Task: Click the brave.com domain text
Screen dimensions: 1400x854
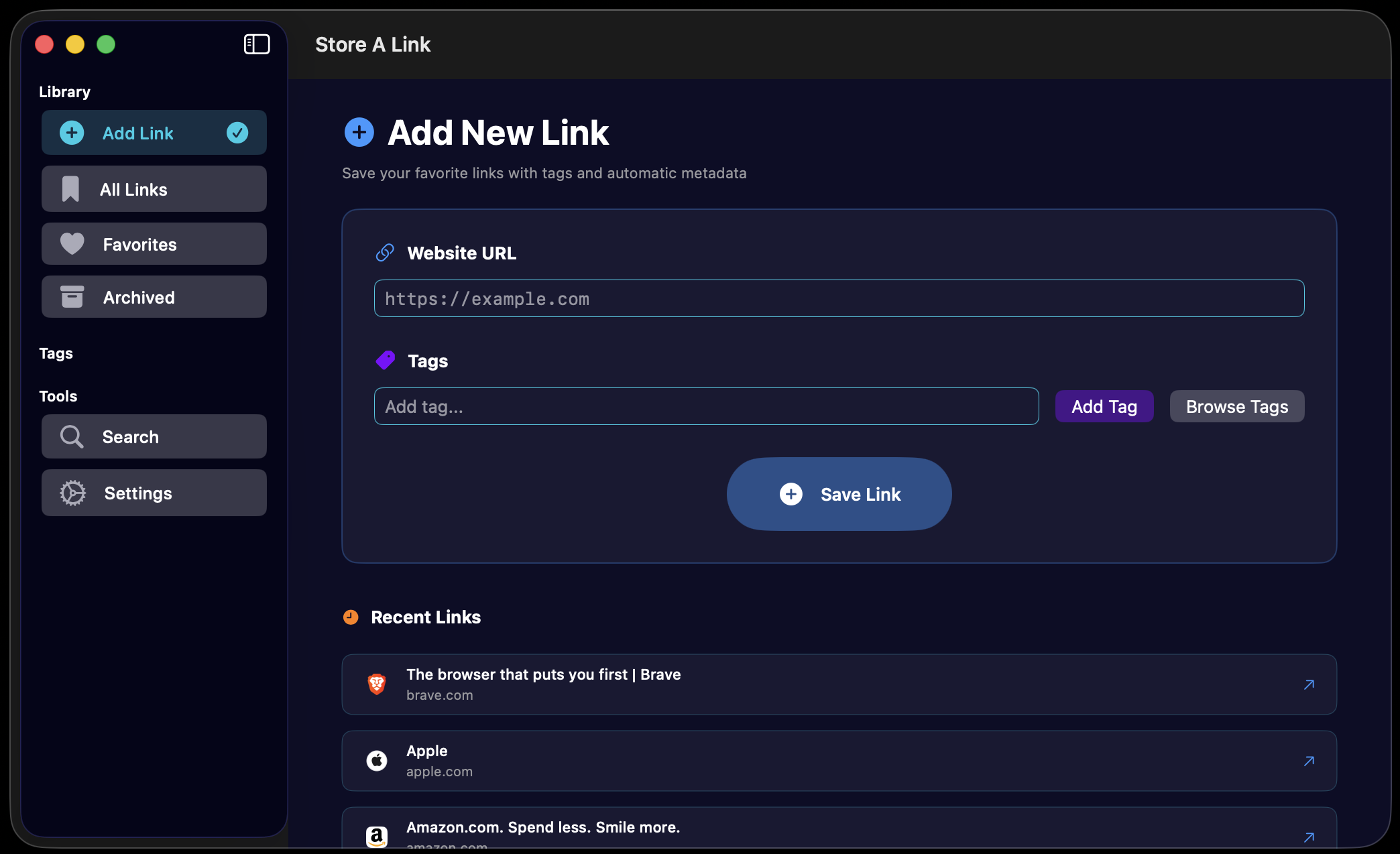Action: (439, 695)
